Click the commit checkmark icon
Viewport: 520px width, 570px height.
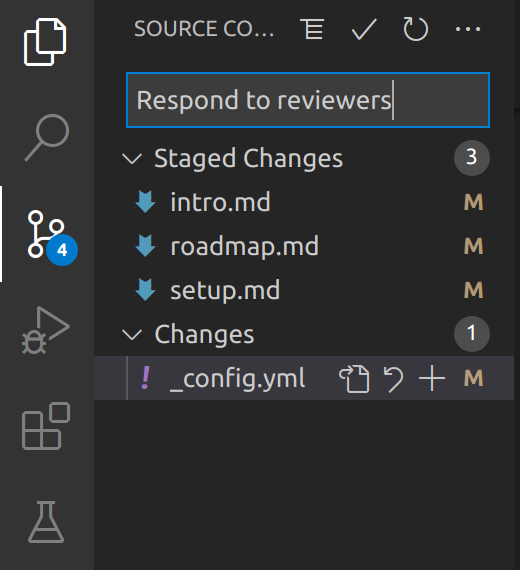pyautogui.click(x=364, y=29)
